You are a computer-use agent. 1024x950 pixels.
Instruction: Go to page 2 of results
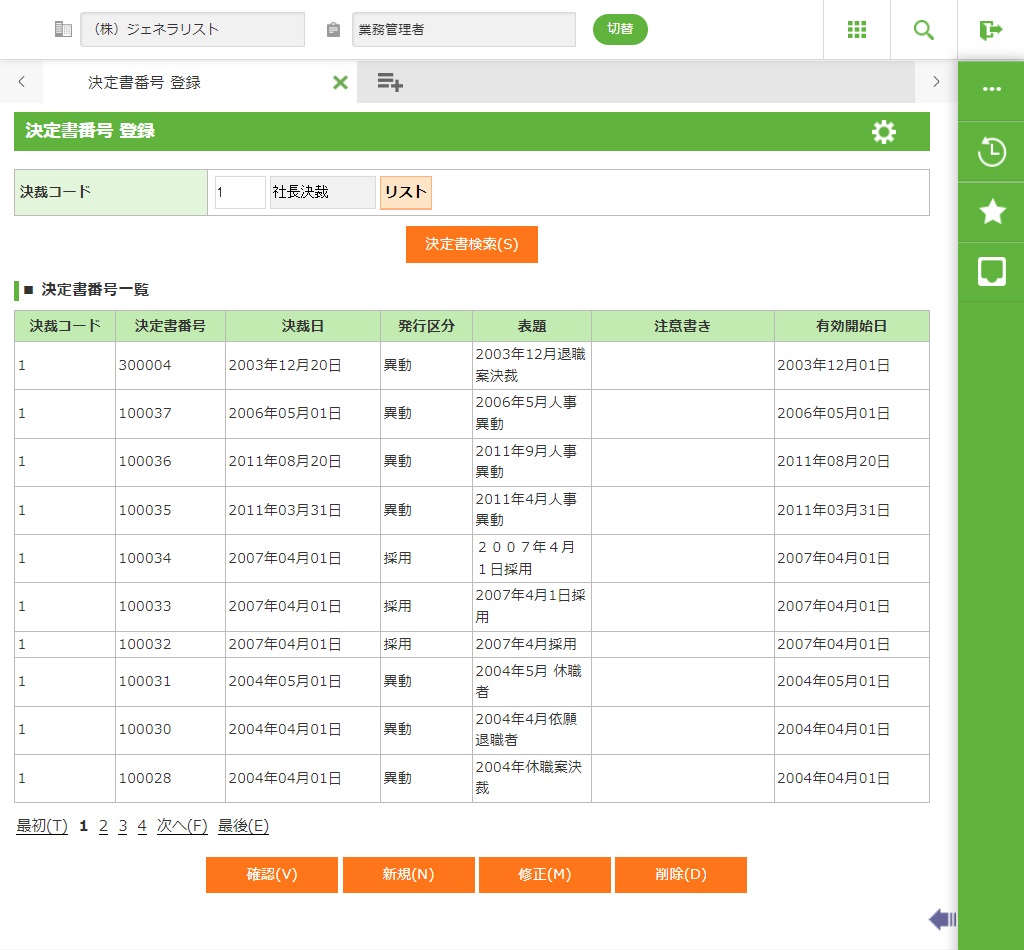(x=103, y=826)
